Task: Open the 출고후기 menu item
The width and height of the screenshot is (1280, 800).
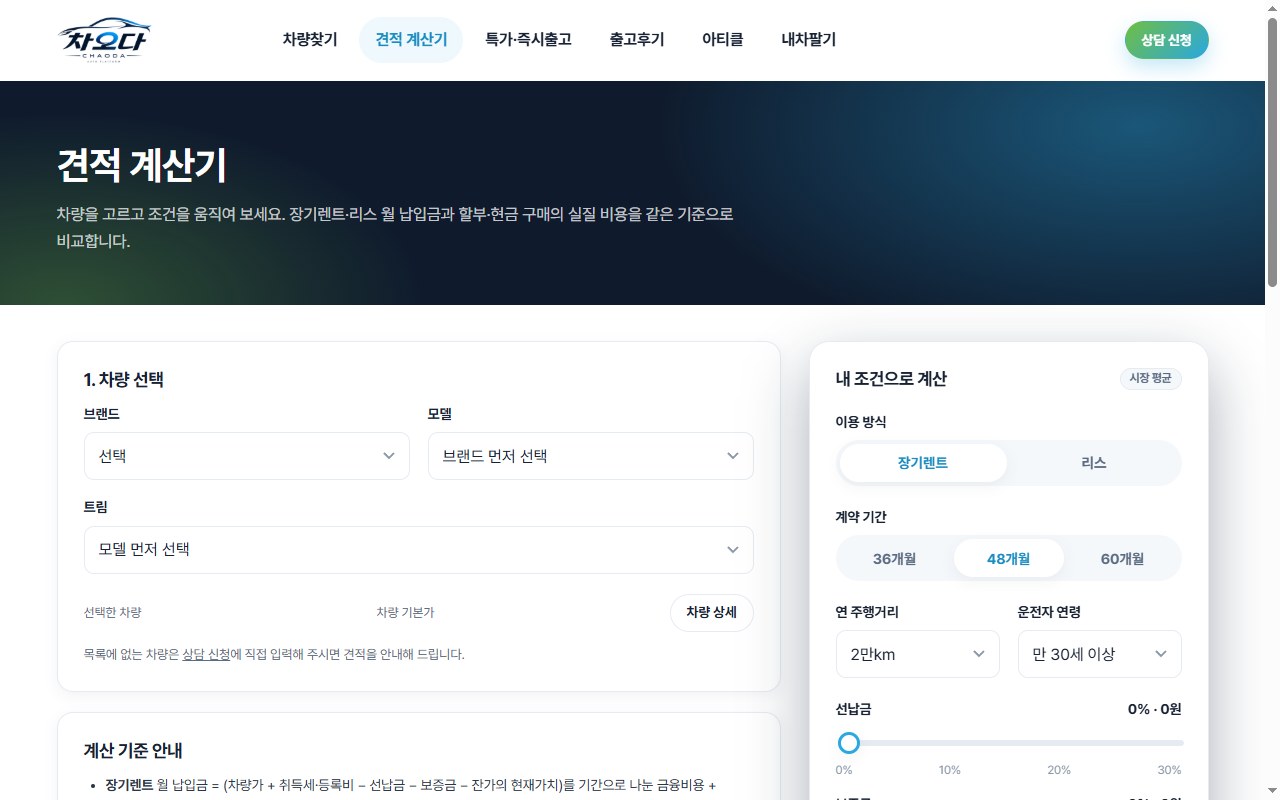Action: (637, 40)
